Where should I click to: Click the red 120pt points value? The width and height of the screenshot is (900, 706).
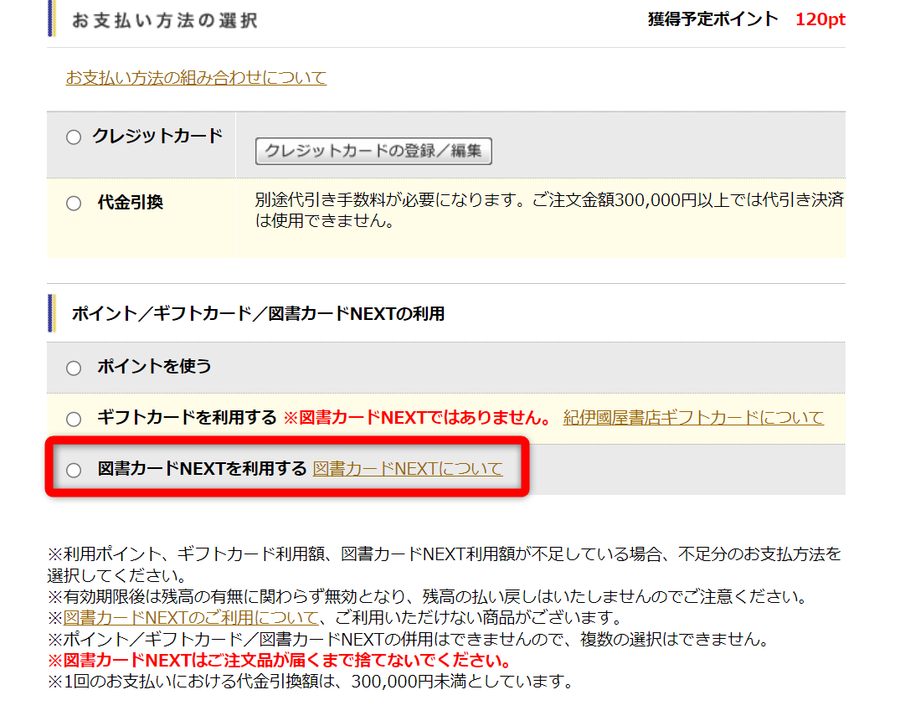click(x=820, y=20)
